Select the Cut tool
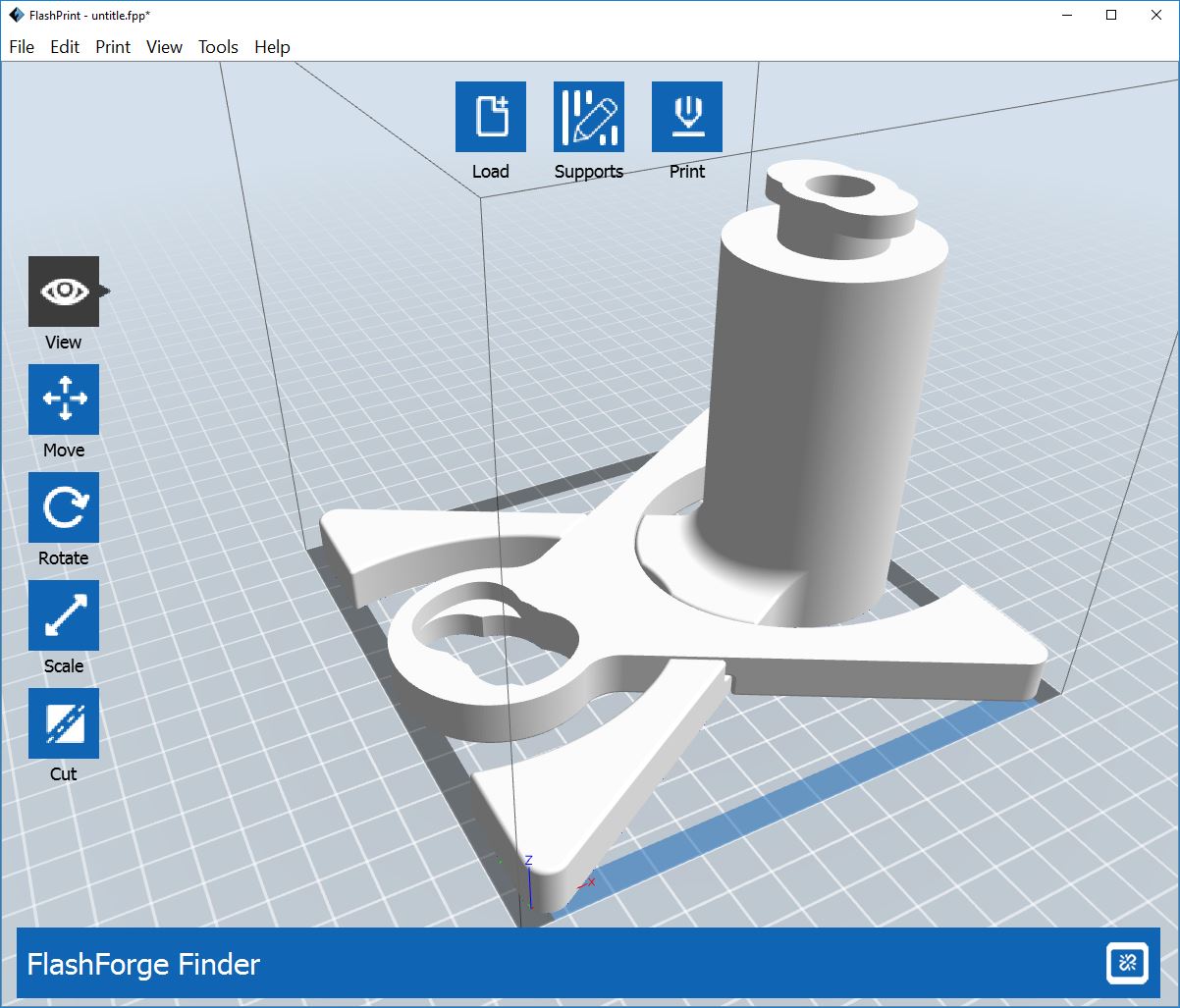 pos(64,723)
